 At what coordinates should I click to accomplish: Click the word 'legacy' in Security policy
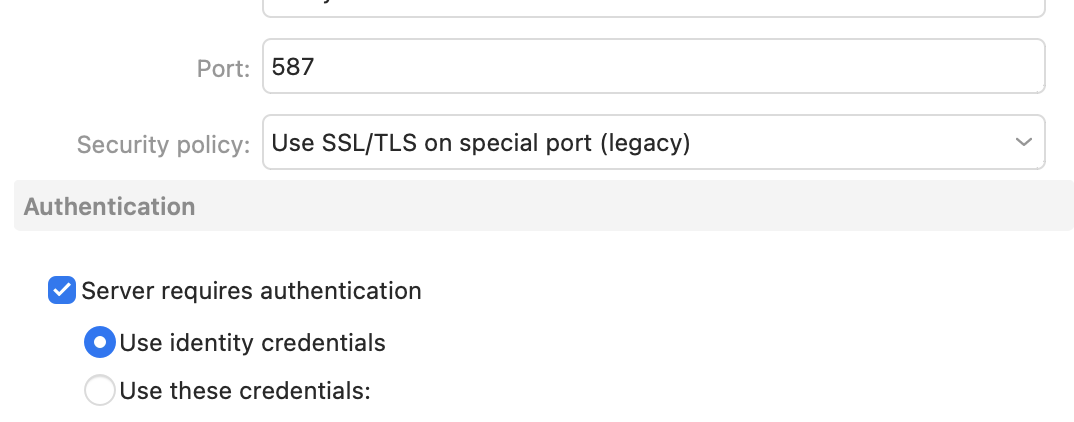click(644, 143)
